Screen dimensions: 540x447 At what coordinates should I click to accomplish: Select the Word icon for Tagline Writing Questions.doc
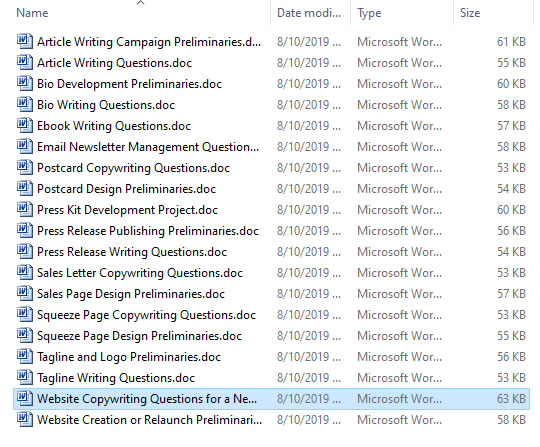(x=25, y=378)
